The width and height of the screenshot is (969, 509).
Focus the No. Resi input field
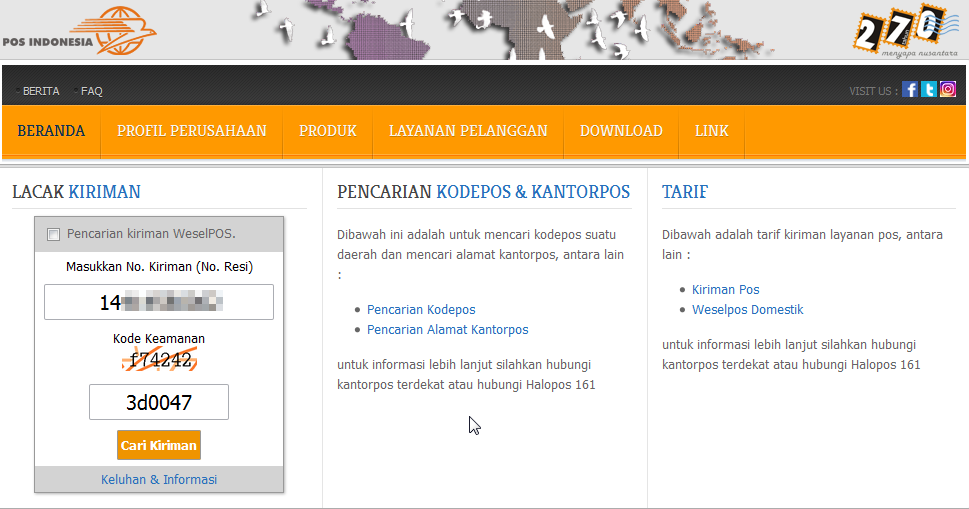click(159, 302)
